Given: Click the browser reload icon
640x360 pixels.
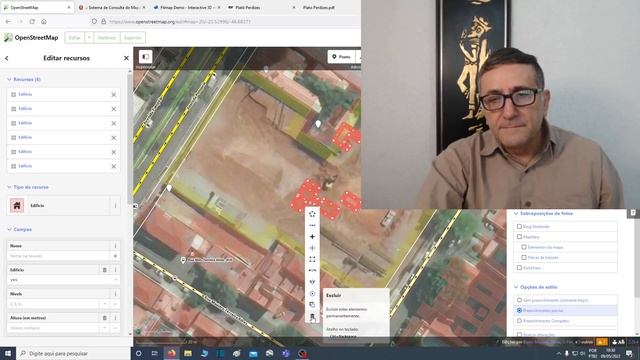Looking at the screenshot, I should (32, 22).
